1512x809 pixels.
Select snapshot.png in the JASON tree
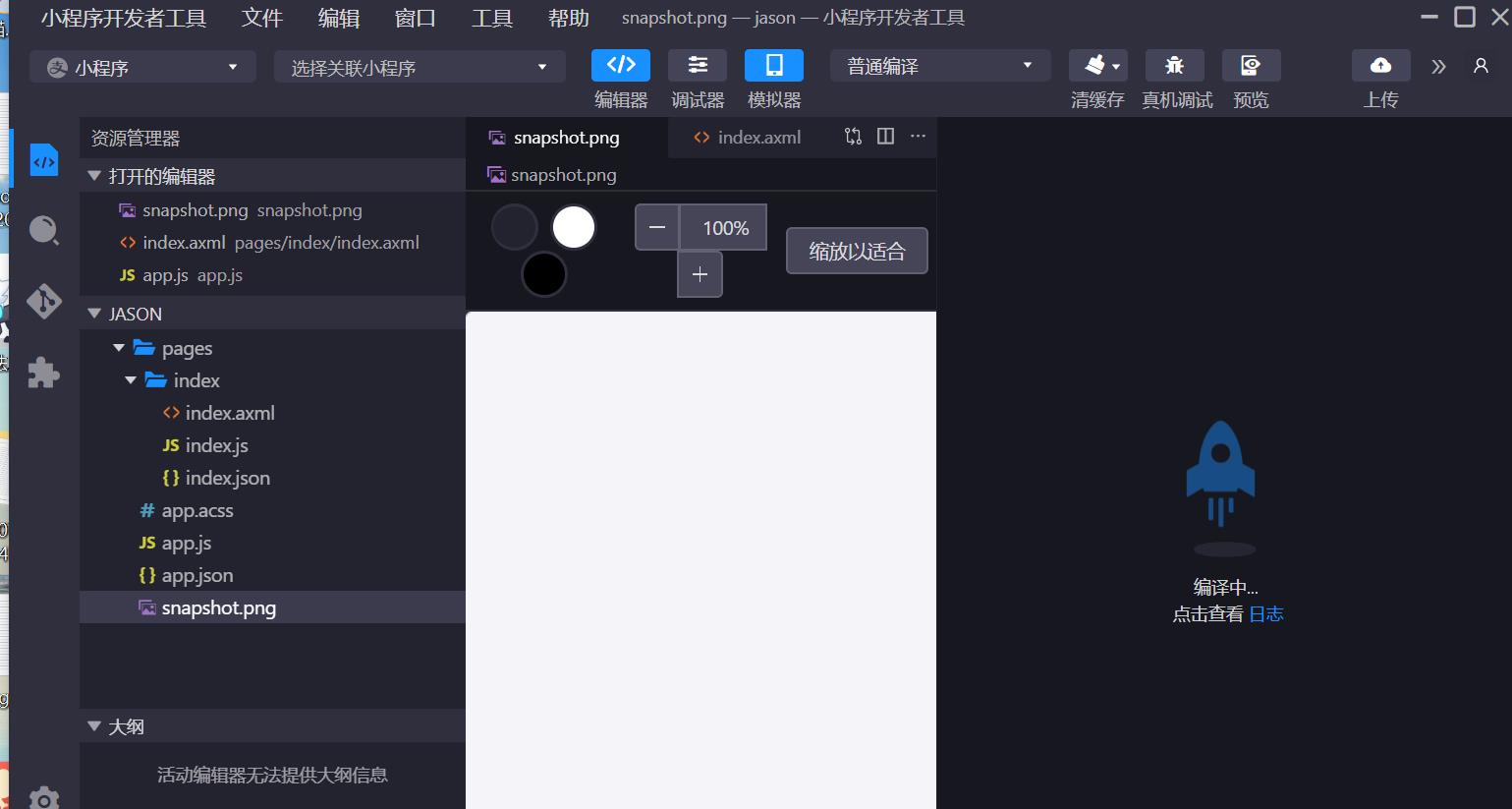click(x=272, y=607)
